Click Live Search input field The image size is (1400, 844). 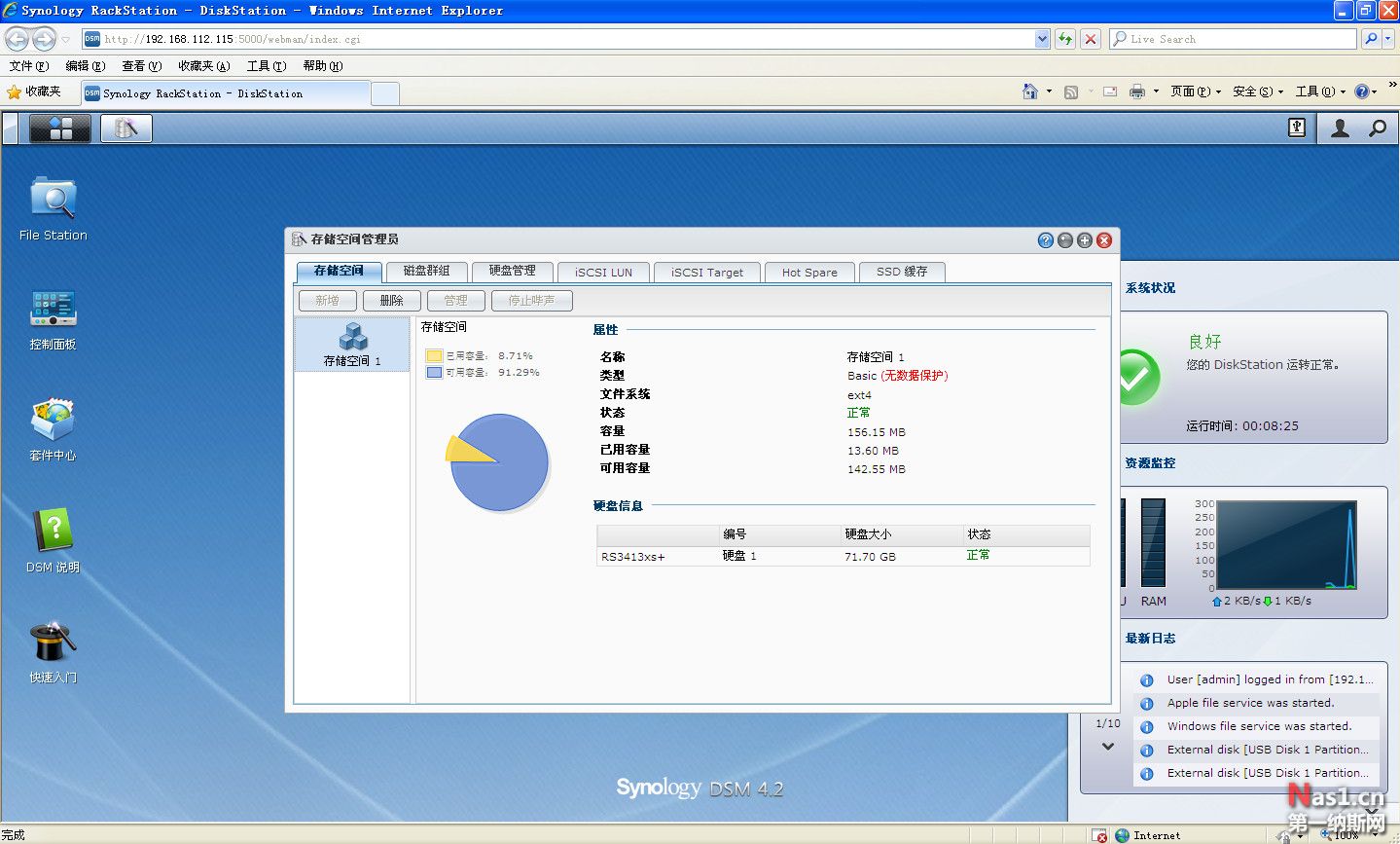pos(1234,39)
